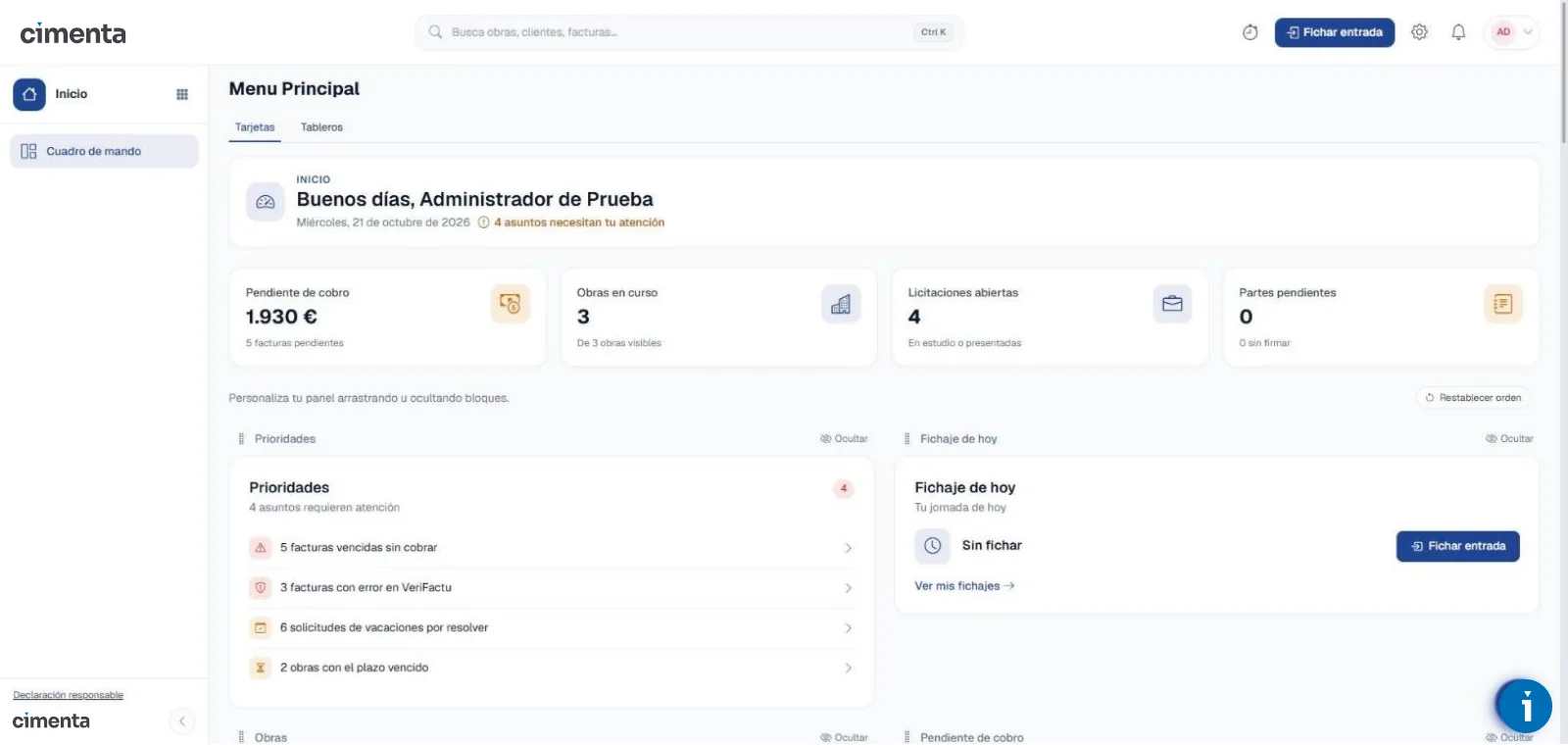The width and height of the screenshot is (1568, 745).
Task: Click the page vertical scrollbar
Action: (x=1563, y=74)
